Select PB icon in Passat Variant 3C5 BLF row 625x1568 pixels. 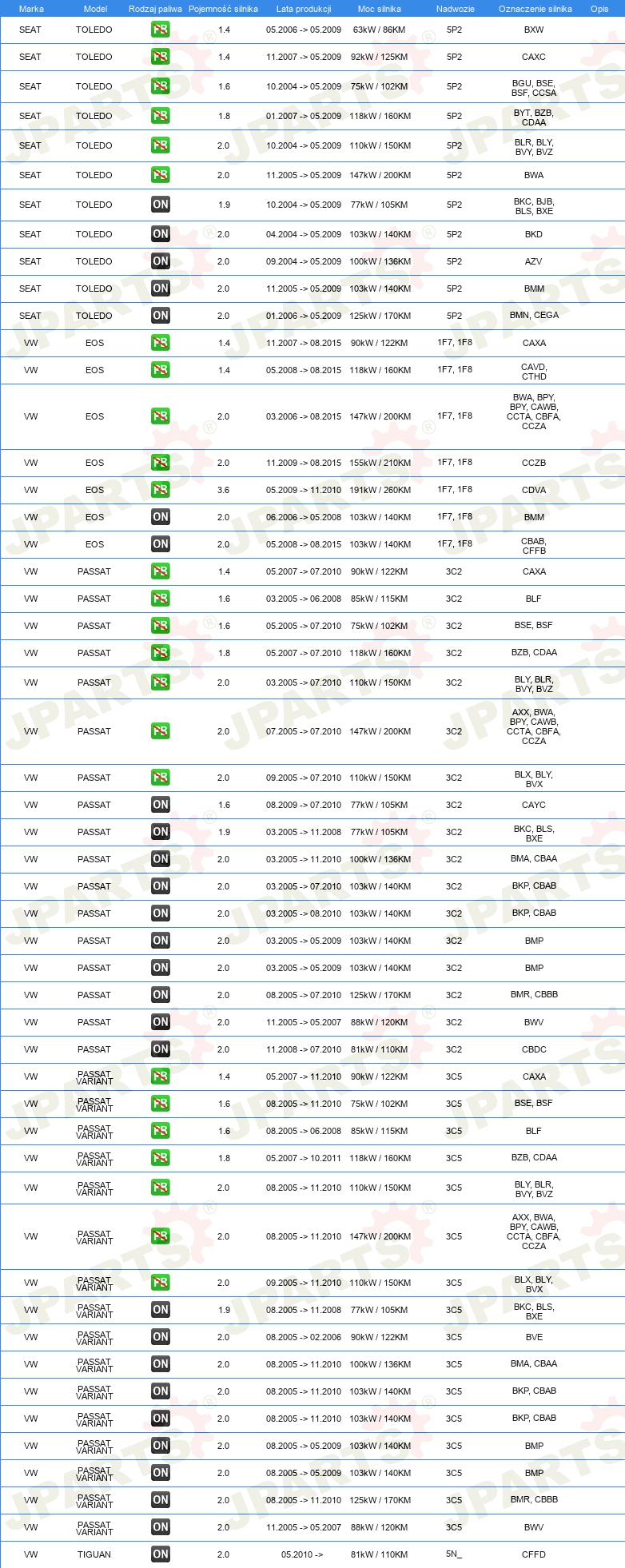coord(161,1131)
